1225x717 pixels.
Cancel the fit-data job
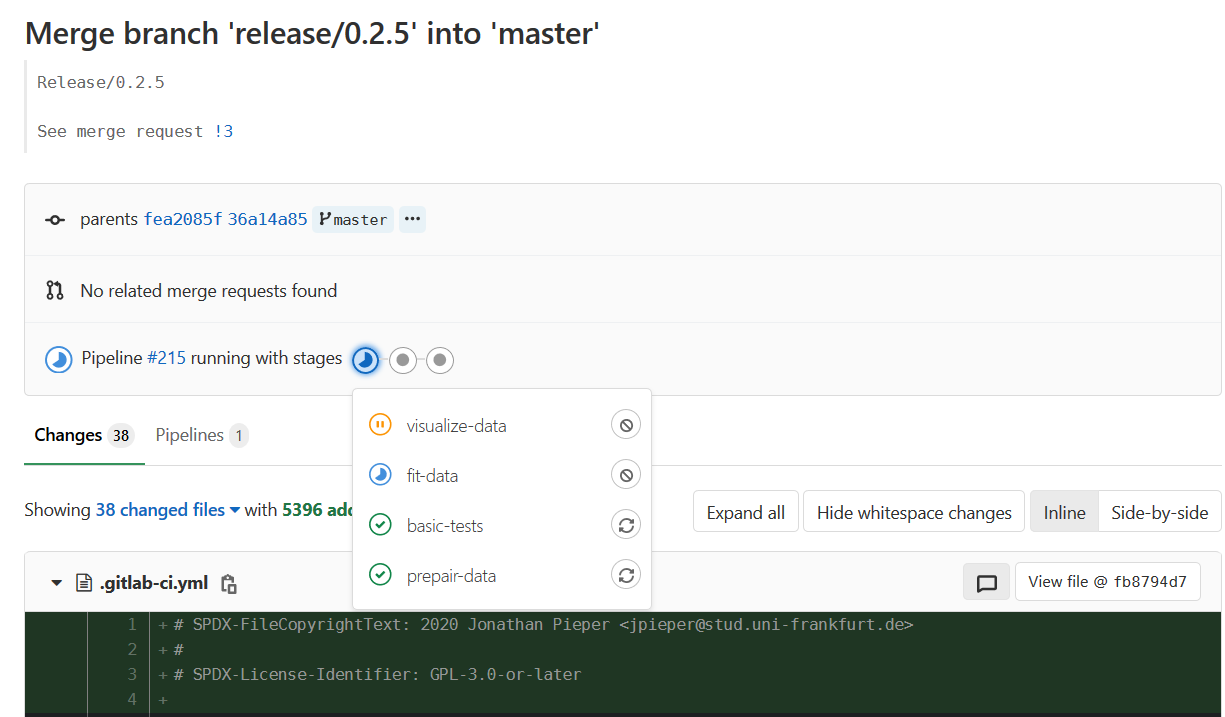coord(626,474)
